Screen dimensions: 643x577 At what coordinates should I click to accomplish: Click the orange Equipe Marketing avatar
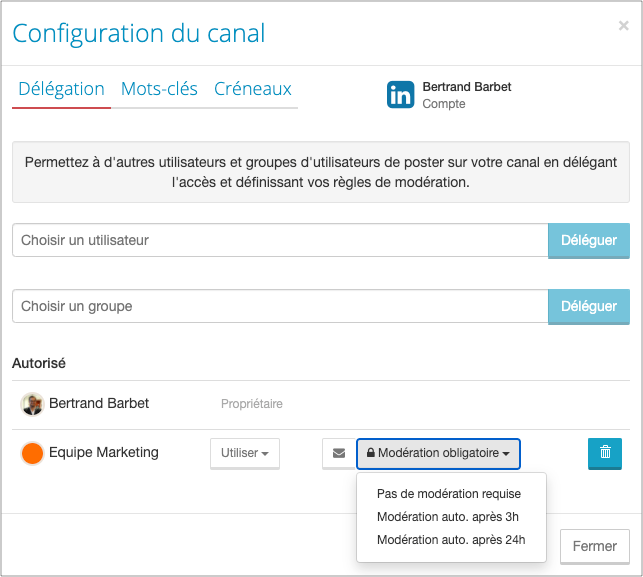pos(32,453)
